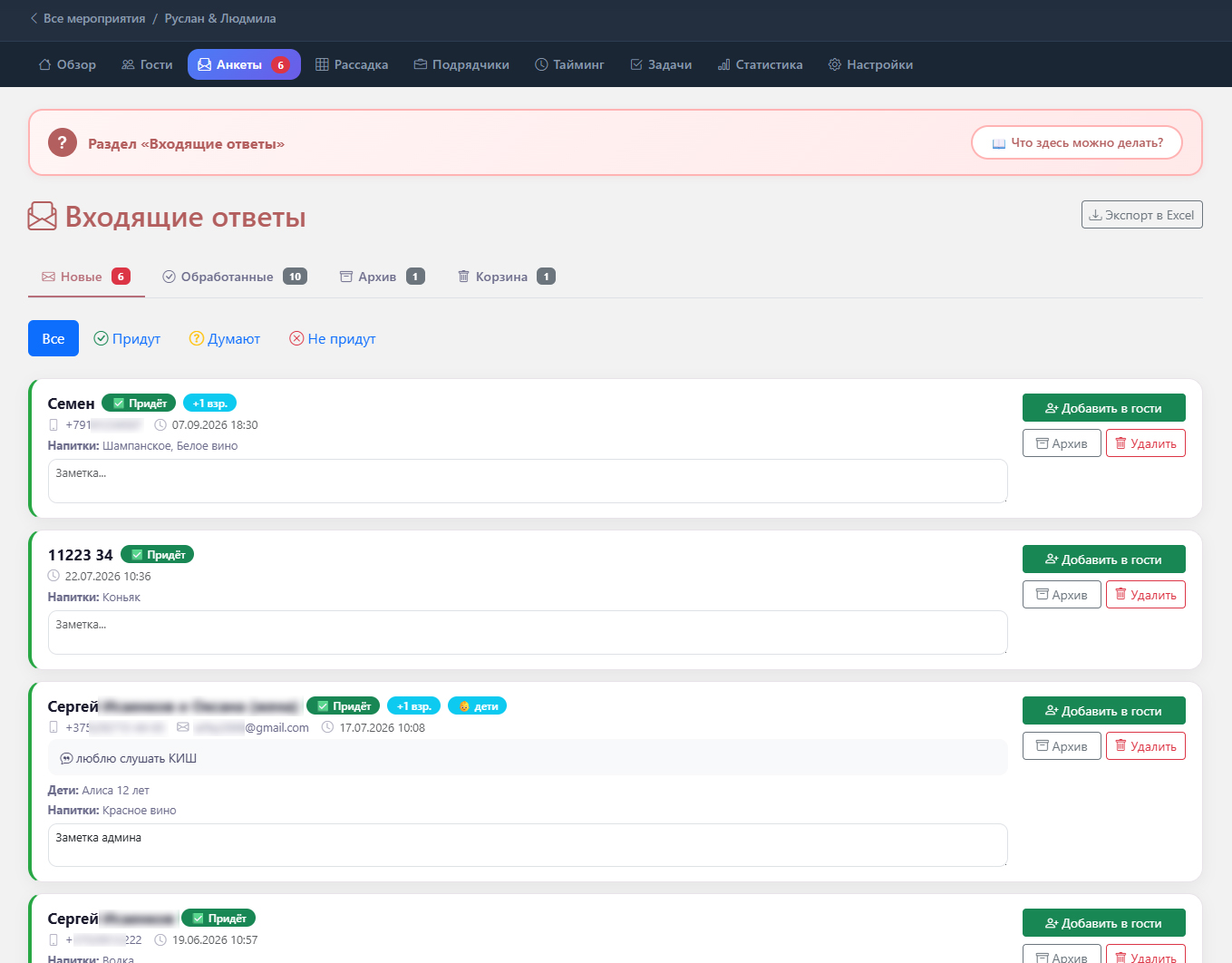Switch to the Обработанные tab
The width and height of the screenshot is (1232, 963).
[x=235, y=277]
